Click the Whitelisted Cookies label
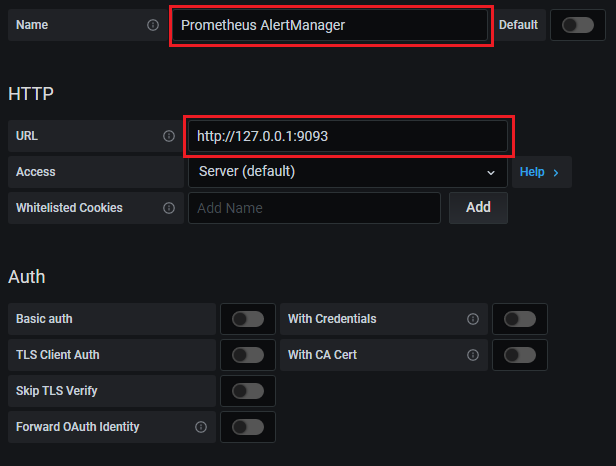The image size is (616, 466). (x=69, y=208)
